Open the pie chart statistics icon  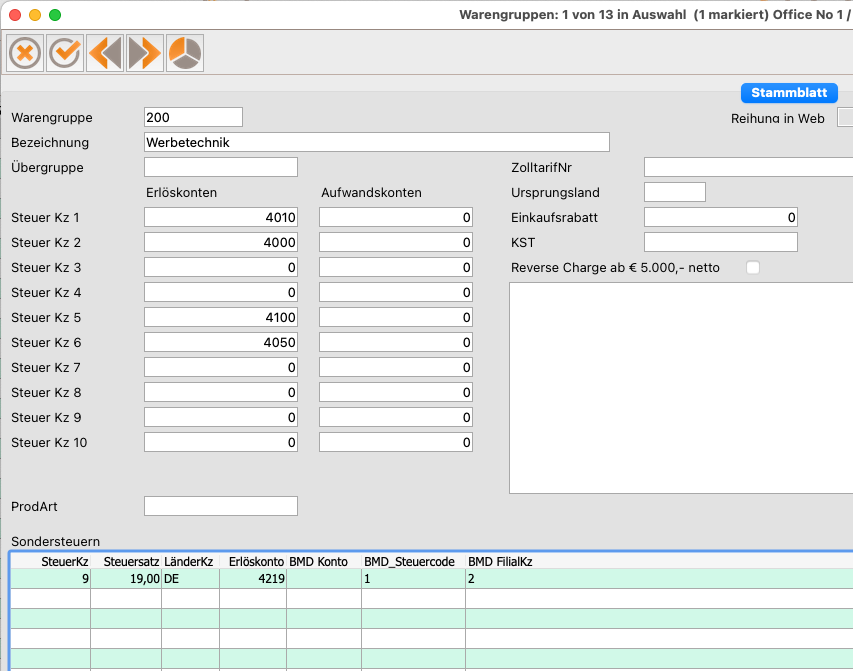(x=184, y=52)
